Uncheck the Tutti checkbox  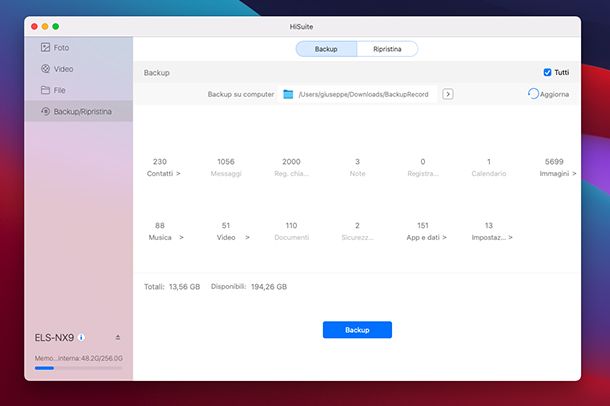tap(547, 73)
